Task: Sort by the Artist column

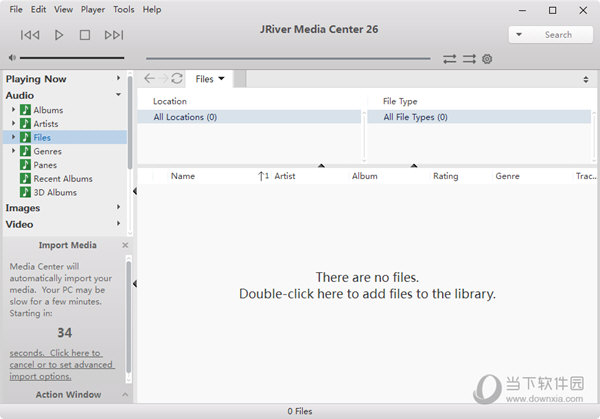Action: 285,176
